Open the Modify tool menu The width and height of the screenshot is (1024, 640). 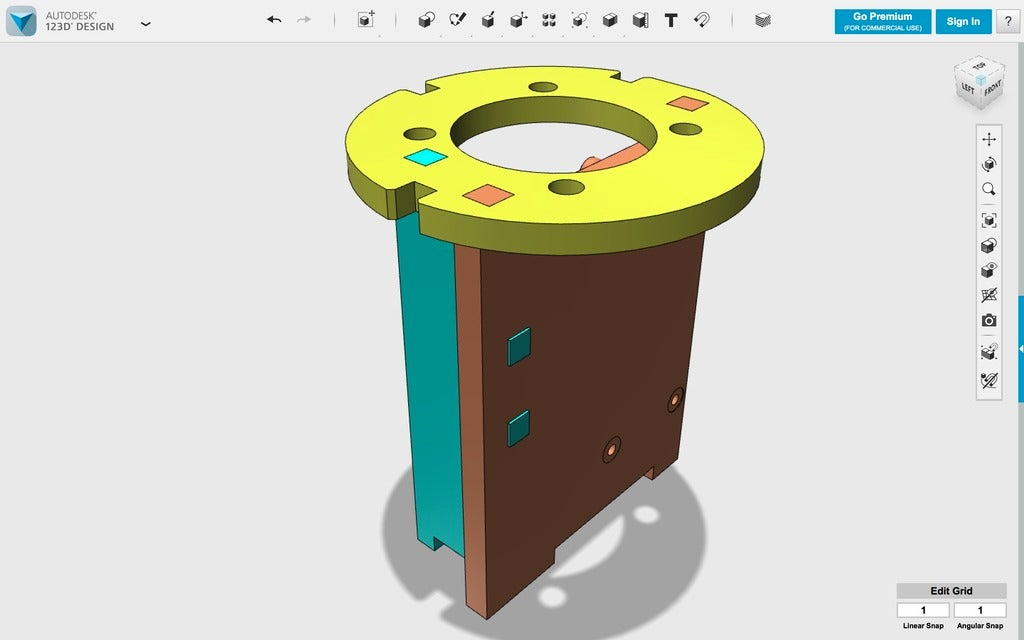pyautogui.click(x=519, y=20)
